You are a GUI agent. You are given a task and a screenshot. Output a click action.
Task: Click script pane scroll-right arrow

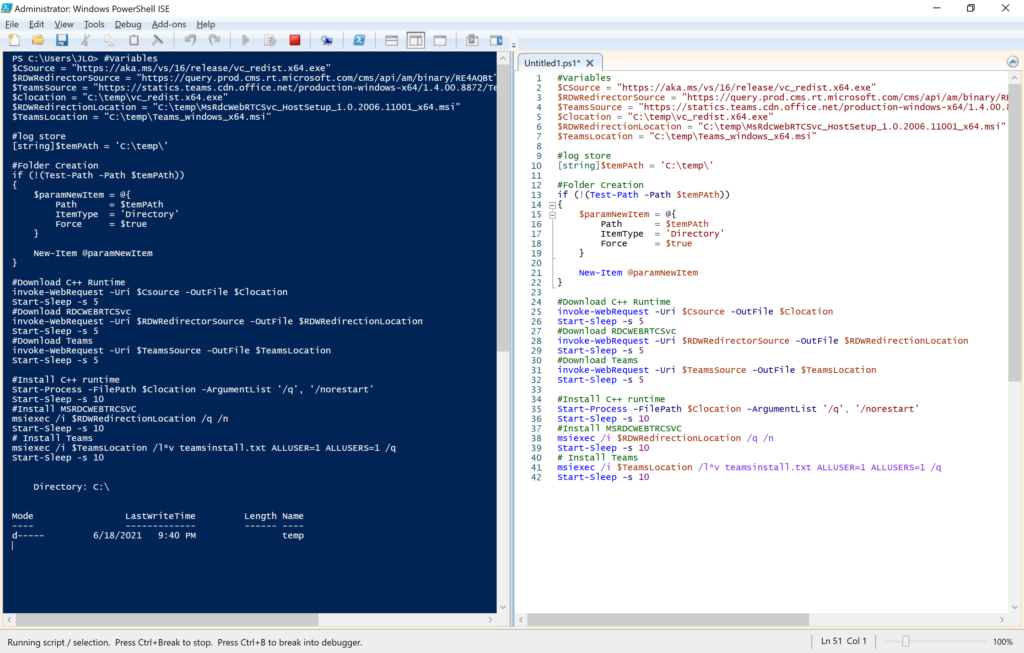pyautogui.click(x=1002, y=619)
